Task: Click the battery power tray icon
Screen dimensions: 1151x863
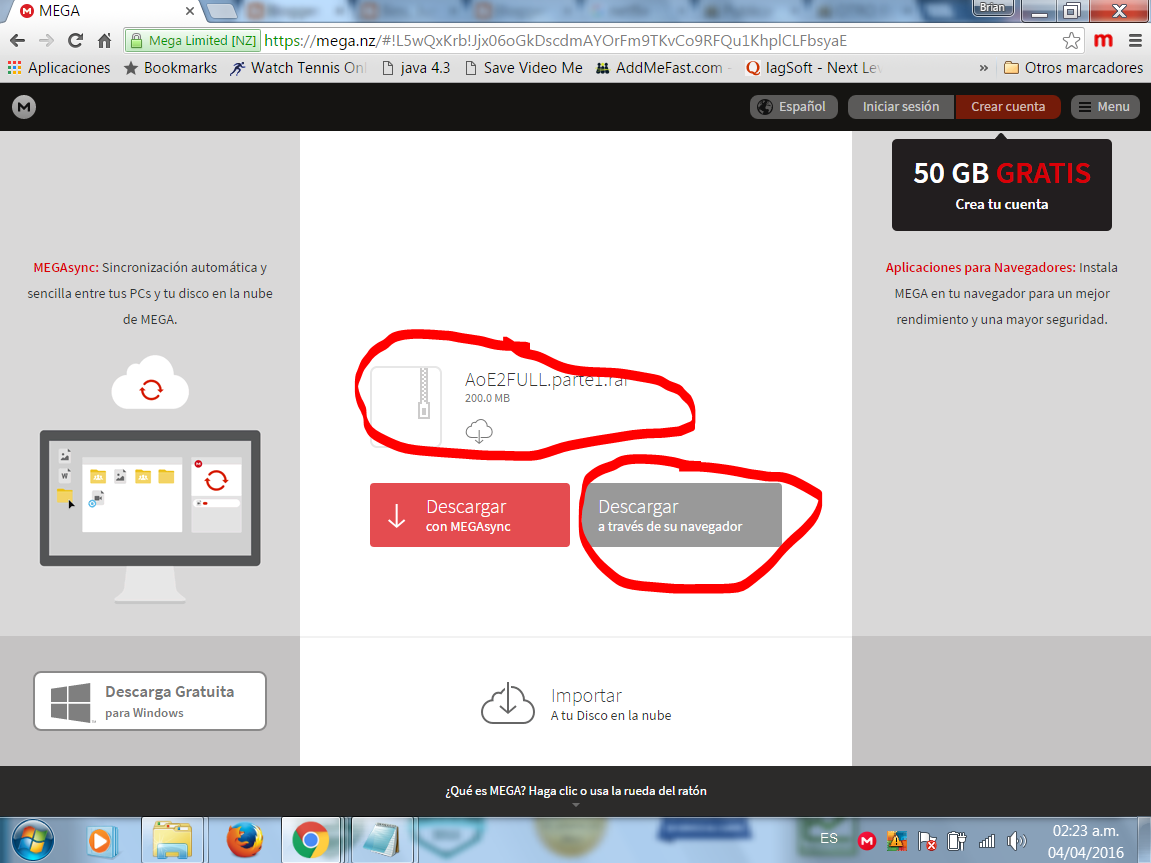Action: 956,841
